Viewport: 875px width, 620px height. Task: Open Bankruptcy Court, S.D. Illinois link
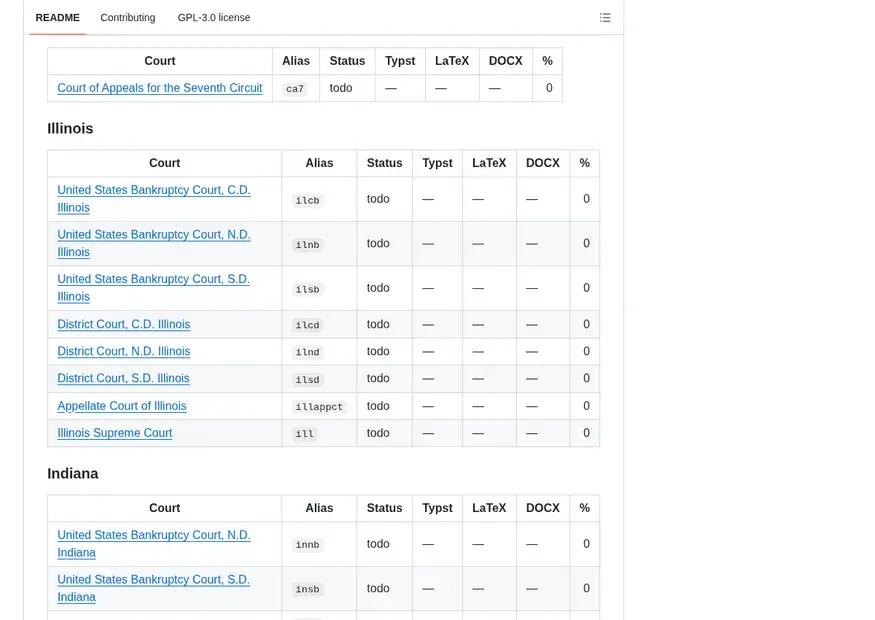pos(153,288)
